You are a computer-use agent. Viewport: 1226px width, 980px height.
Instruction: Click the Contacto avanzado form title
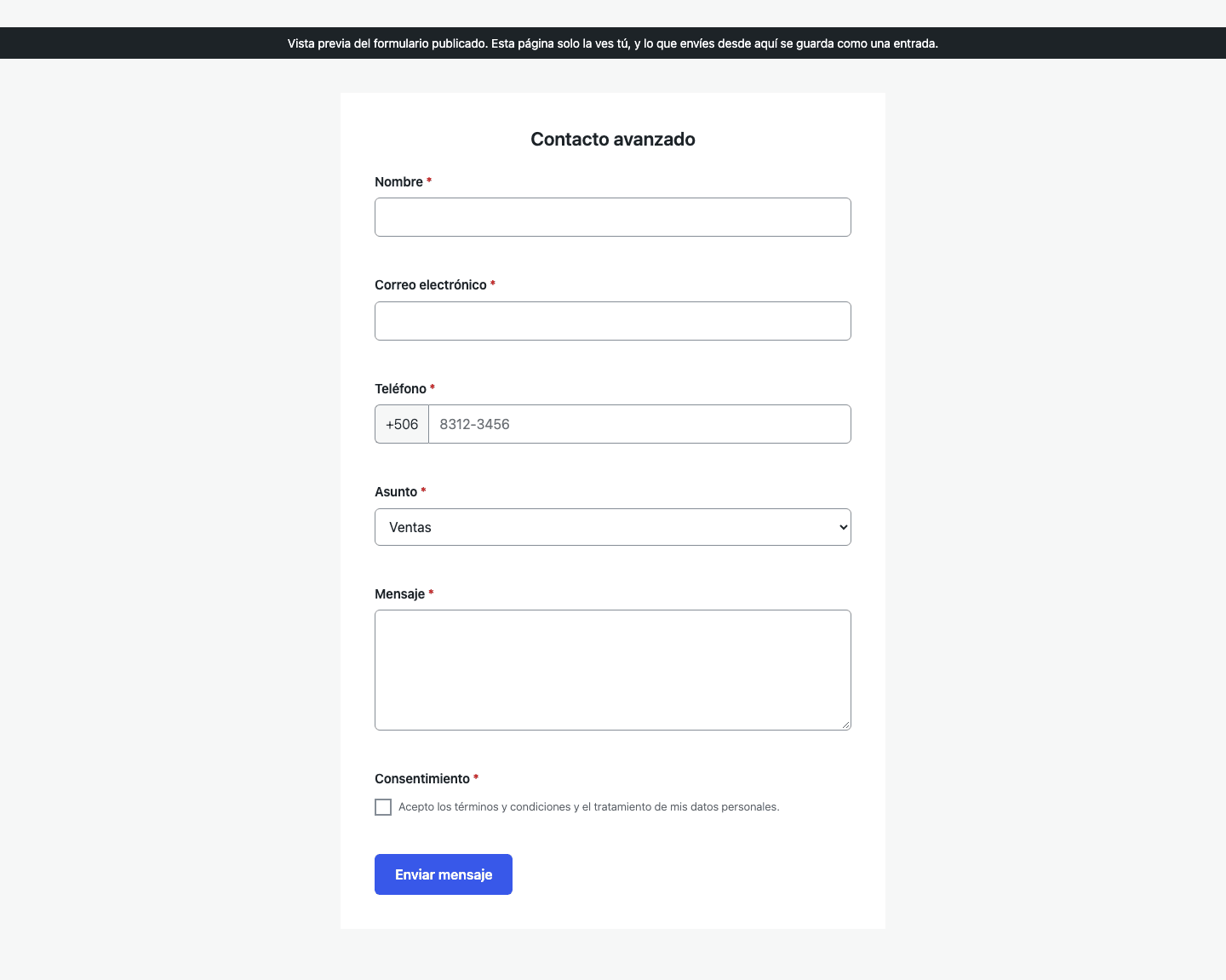(613, 140)
